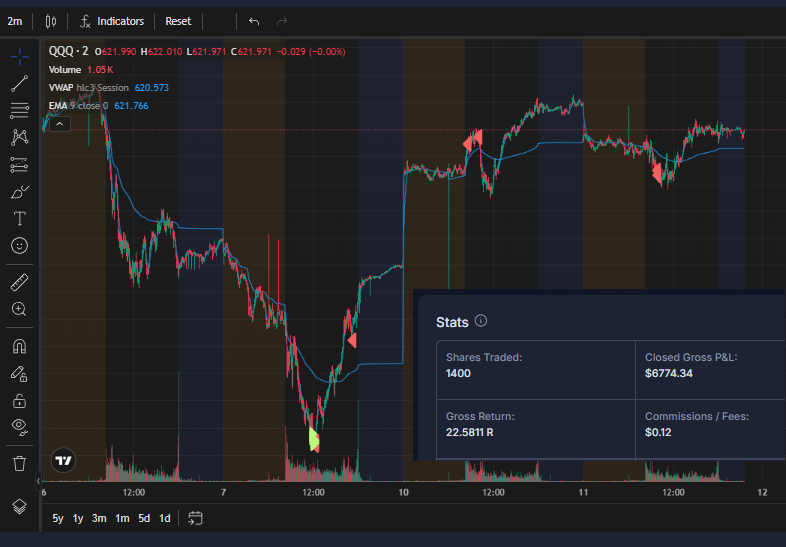Collapse the indicator legend chevron
The image size is (786, 547).
tap(60, 124)
